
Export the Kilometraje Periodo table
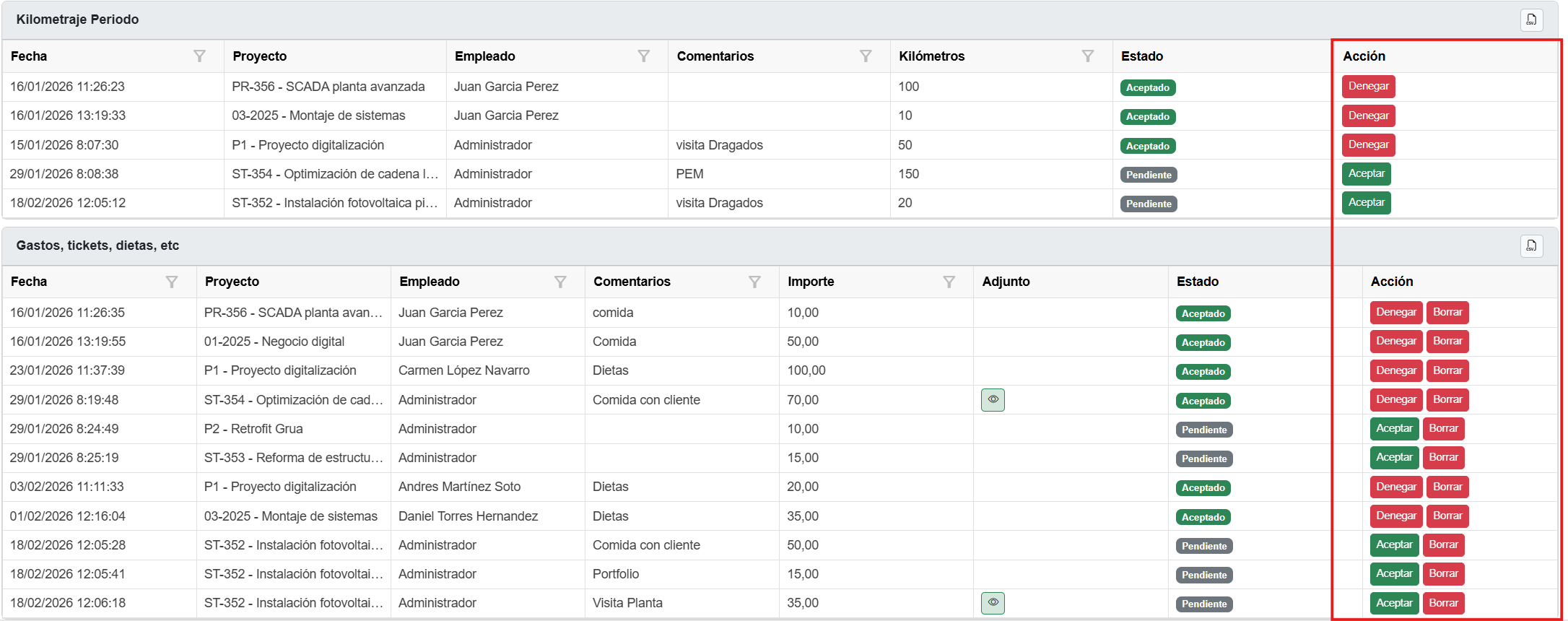tap(1530, 19)
